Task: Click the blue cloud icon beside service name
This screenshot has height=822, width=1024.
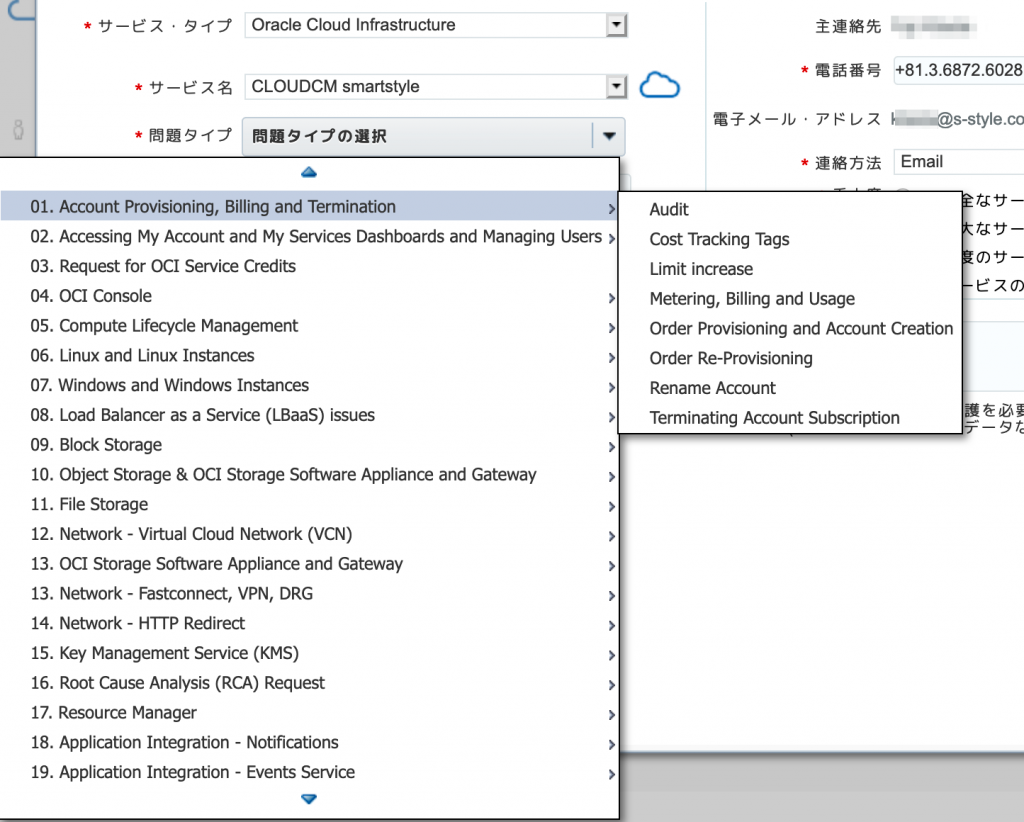Action: pyautogui.click(x=660, y=86)
